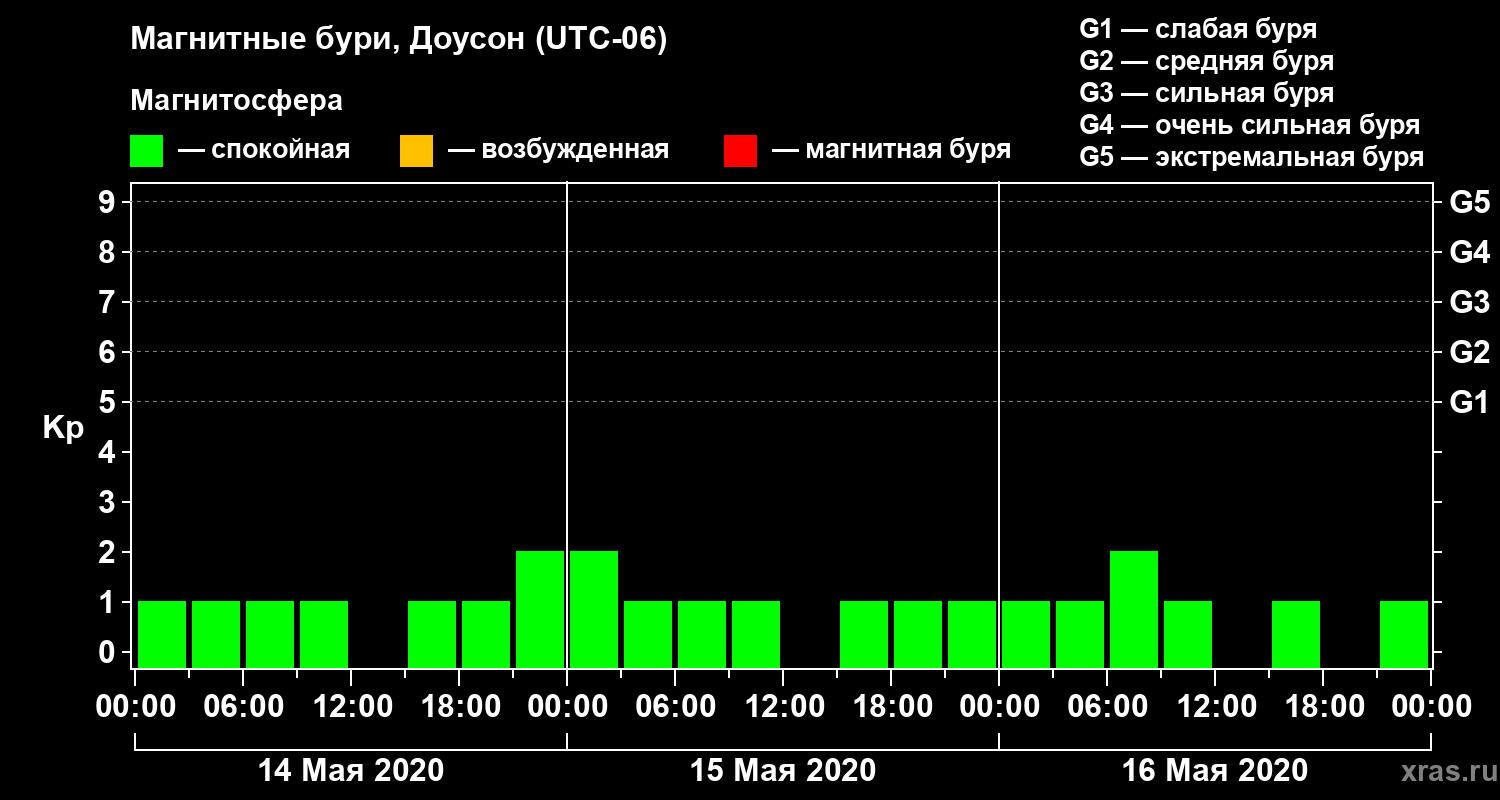Click 'G3 — сильная буря' legend line
The width and height of the screenshot is (1500, 800).
click(1206, 93)
